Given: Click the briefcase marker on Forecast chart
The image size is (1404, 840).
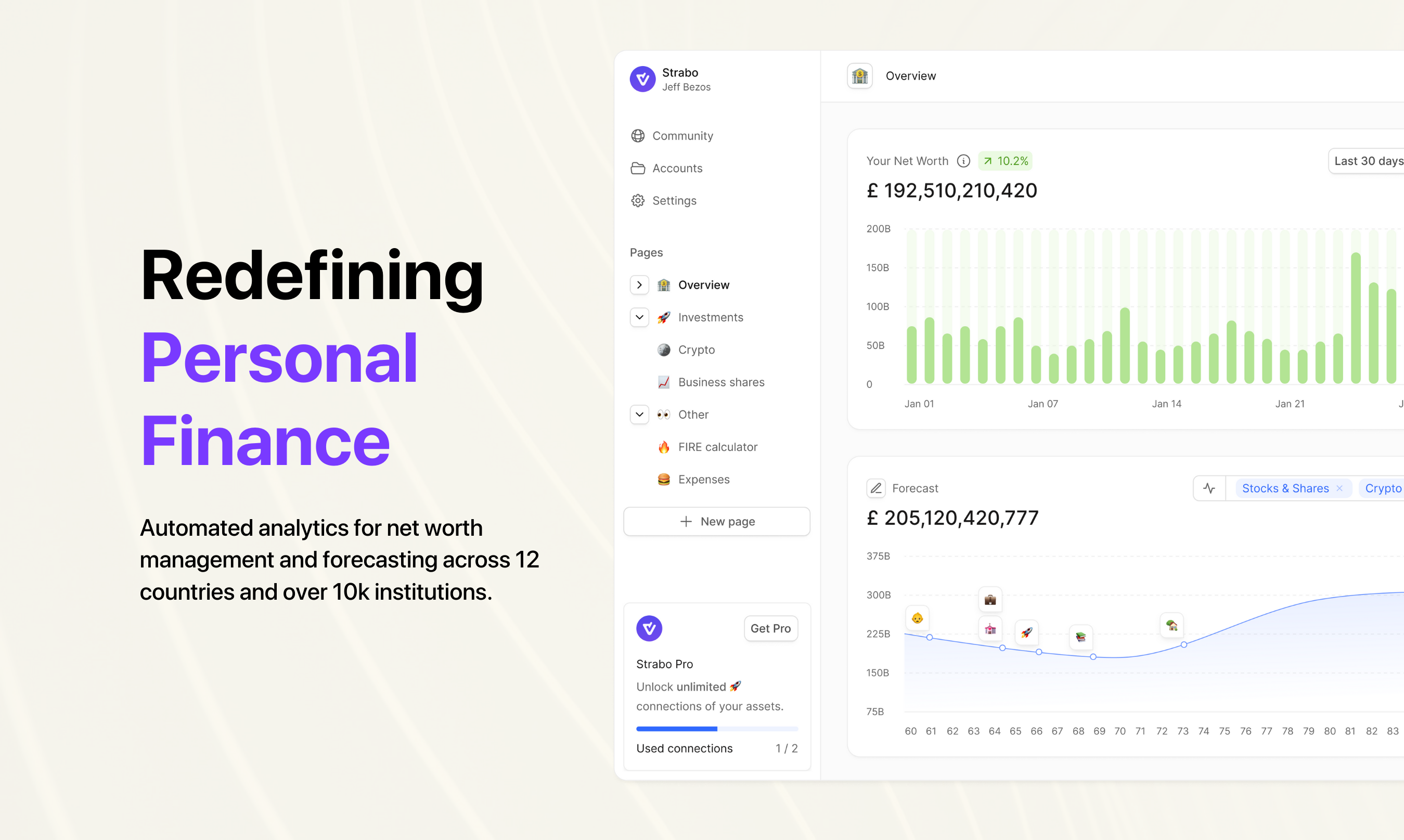Looking at the screenshot, I should 989,599.
